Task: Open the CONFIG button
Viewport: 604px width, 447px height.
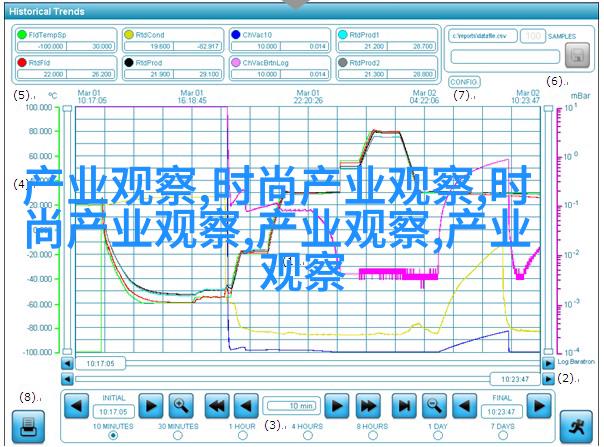Action: pyautogui.click(x=464, y=82)
